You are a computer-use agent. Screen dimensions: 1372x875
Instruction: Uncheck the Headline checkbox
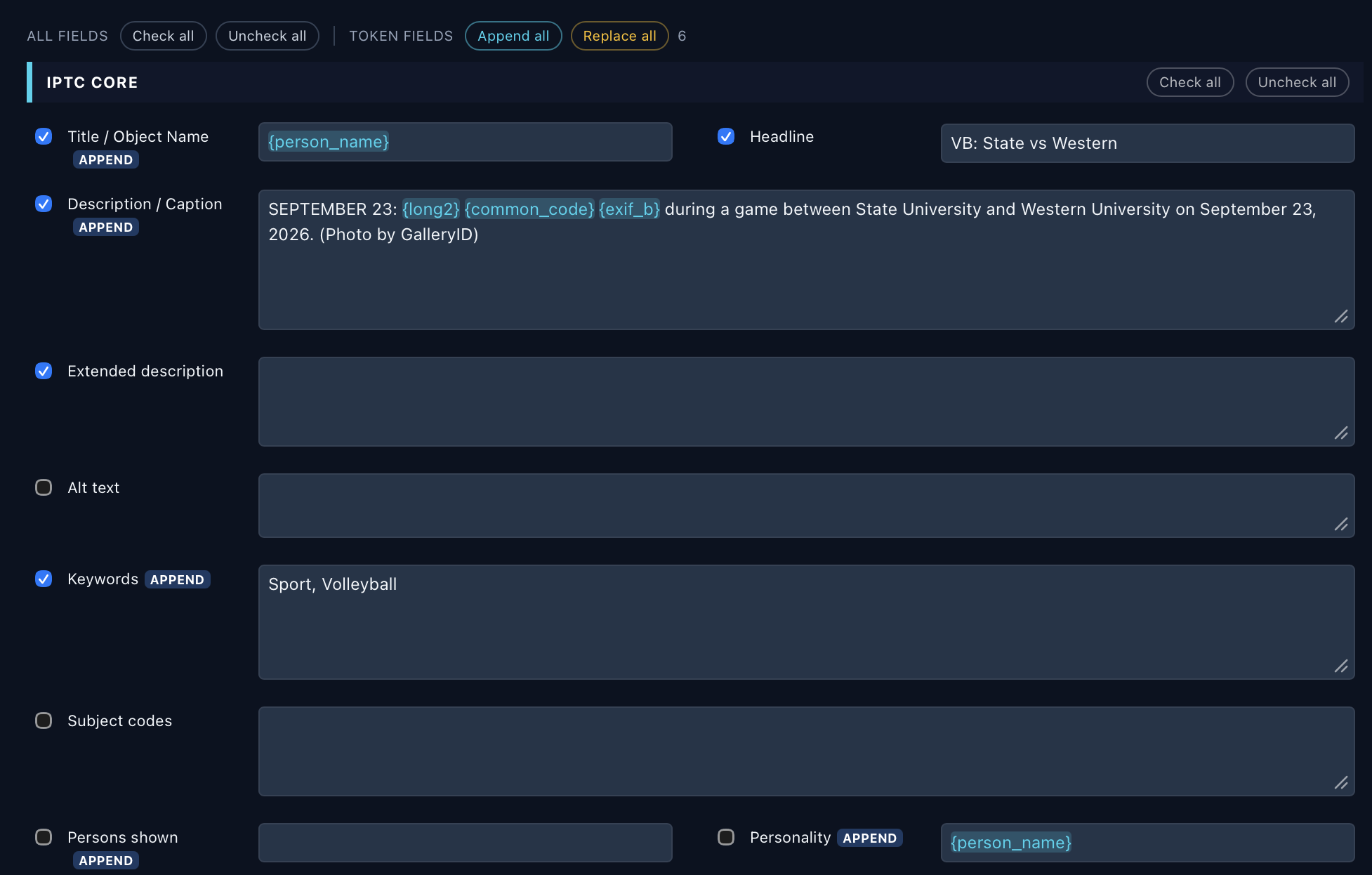tap(726, 136)
